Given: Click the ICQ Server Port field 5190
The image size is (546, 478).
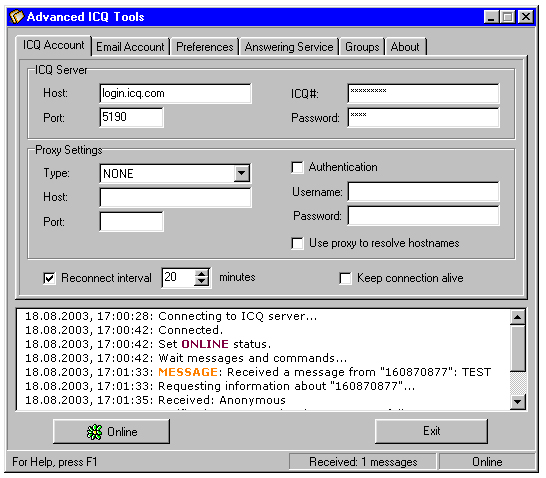Looking at the screenshot, I should coord(131,117).
